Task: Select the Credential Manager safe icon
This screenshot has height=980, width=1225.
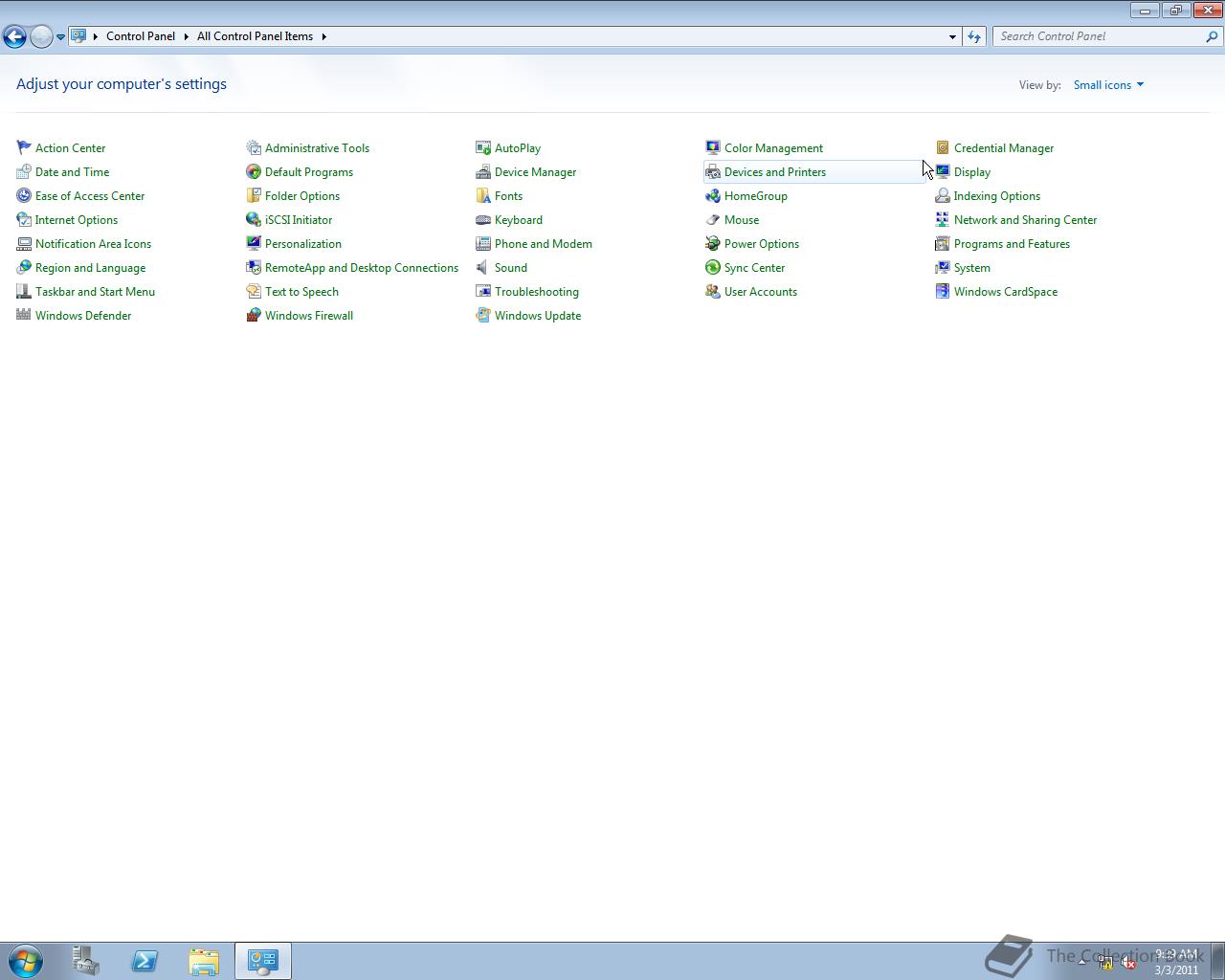Action: 943,147
